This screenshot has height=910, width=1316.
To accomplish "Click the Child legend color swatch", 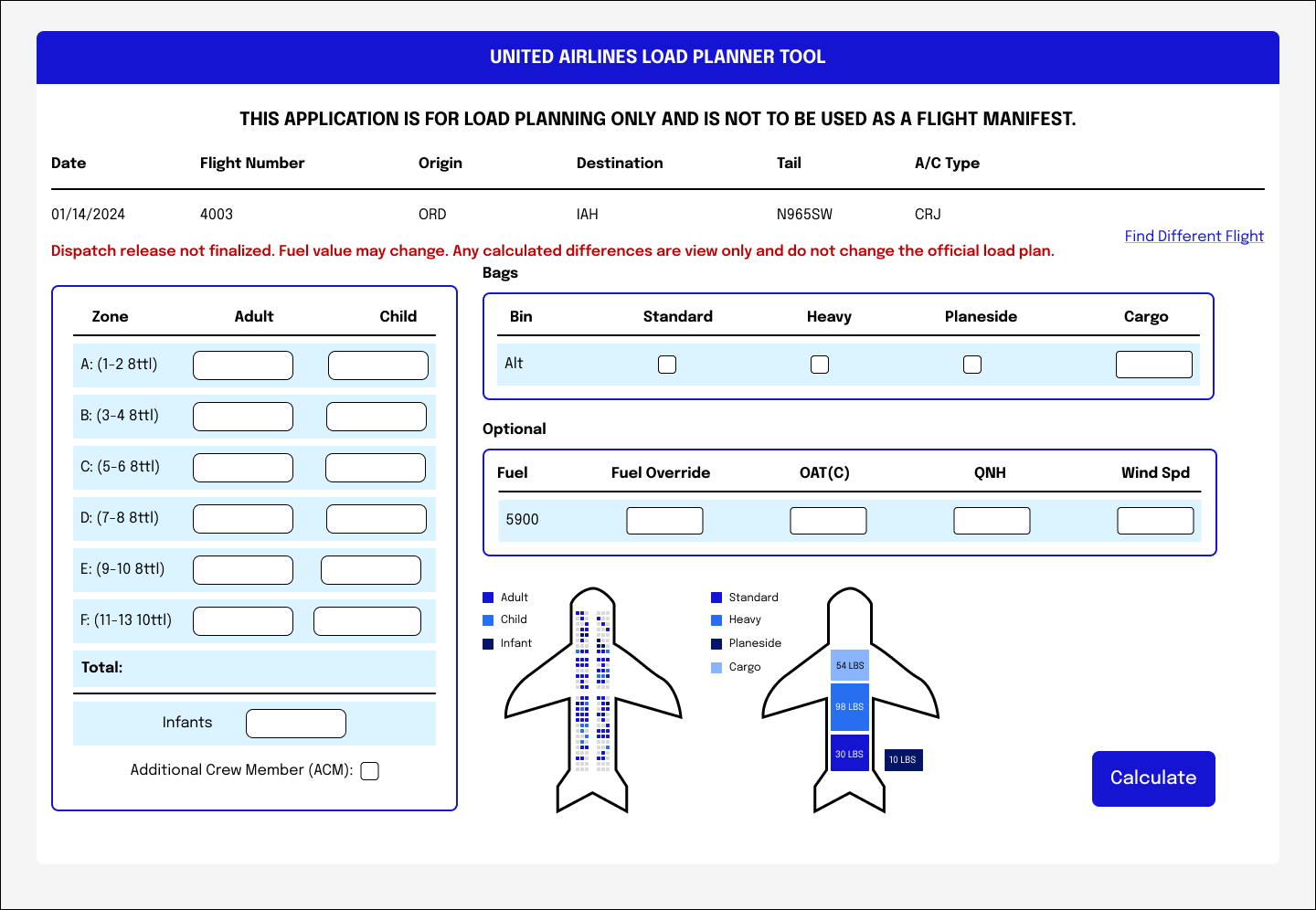I will tap(488, 620).
